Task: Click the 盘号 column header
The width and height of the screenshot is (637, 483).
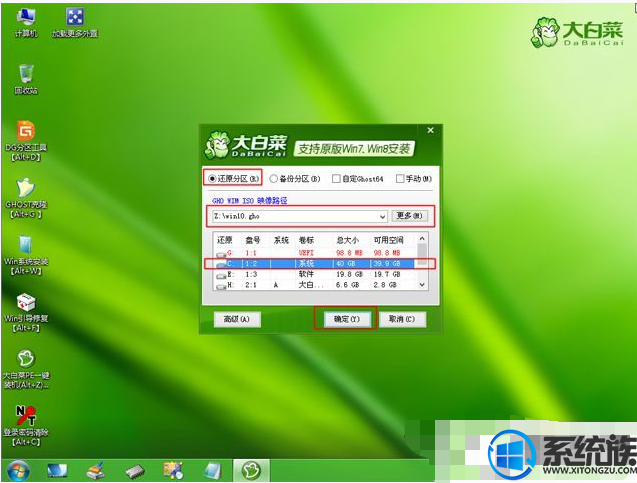Action: coord(253,240)
